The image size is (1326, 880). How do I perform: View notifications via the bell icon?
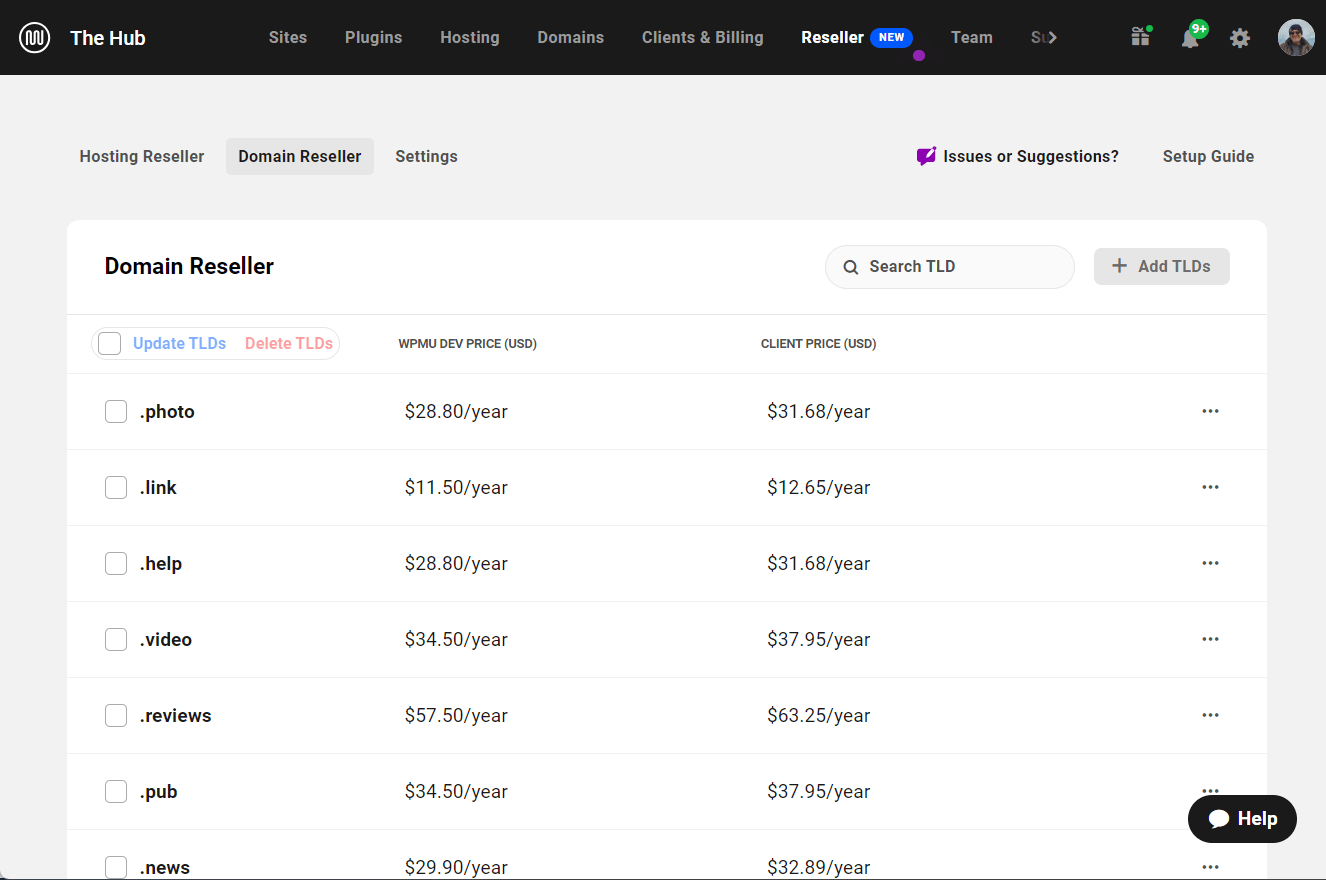point(1190,37)
